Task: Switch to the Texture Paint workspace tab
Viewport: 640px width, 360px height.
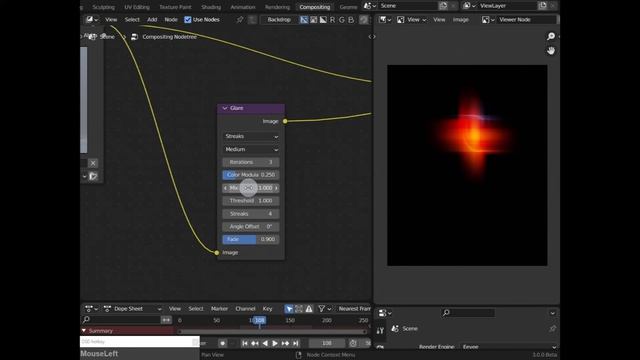Action: pos(175,7)
